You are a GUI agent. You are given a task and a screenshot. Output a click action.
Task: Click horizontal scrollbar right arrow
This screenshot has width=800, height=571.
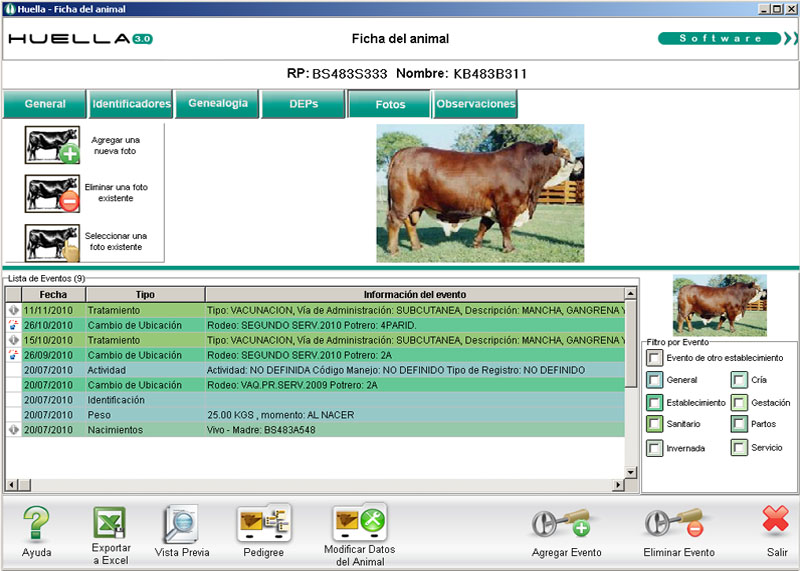pos(618,484)
